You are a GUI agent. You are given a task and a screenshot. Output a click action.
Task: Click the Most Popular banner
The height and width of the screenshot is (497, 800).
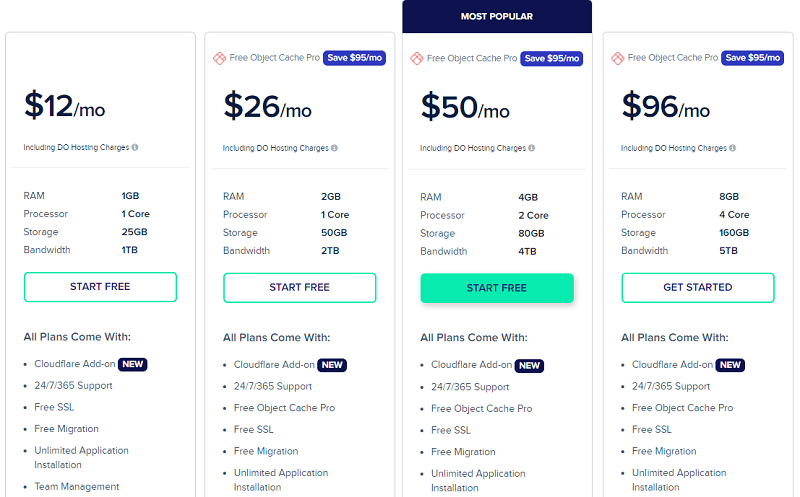497,16
